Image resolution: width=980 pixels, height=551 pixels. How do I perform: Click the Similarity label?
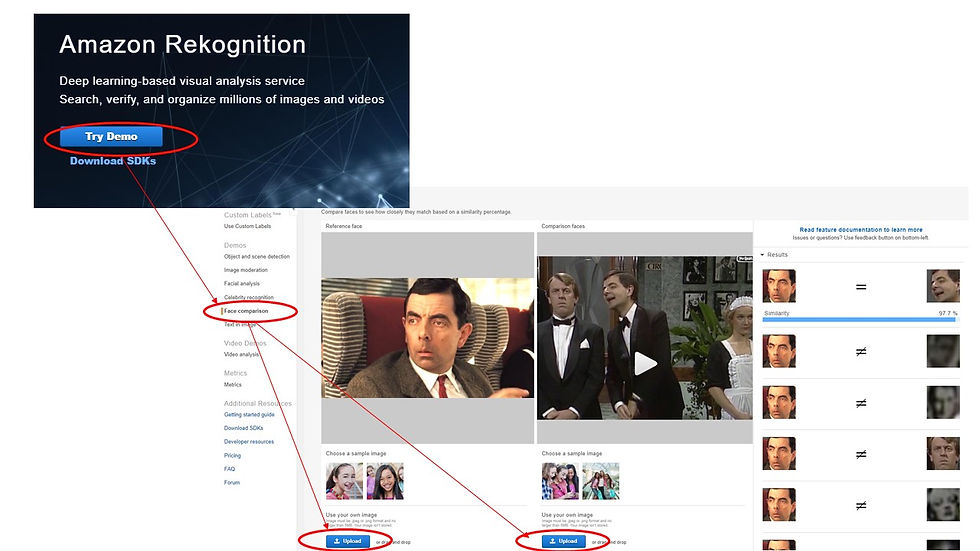point(777,313)
